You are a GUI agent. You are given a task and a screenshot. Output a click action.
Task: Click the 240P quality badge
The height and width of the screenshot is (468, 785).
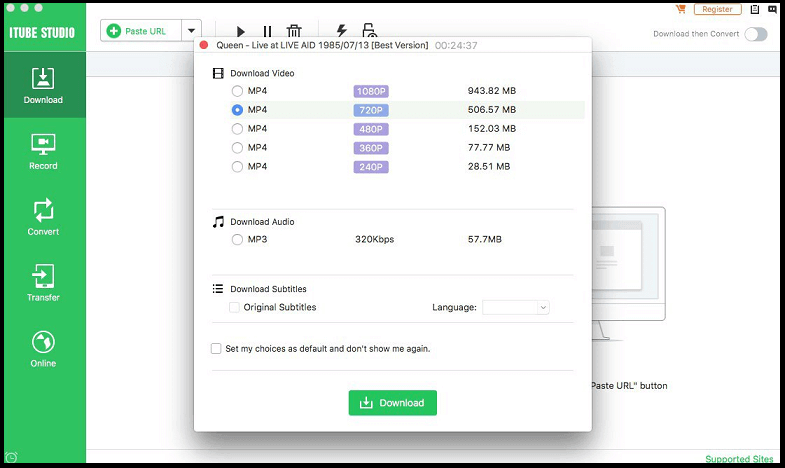371,167
